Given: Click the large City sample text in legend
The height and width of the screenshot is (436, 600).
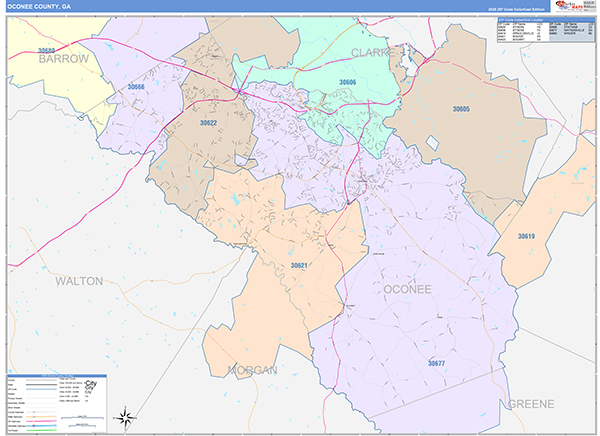Looking at the screenshot, I should click(91, 383).
